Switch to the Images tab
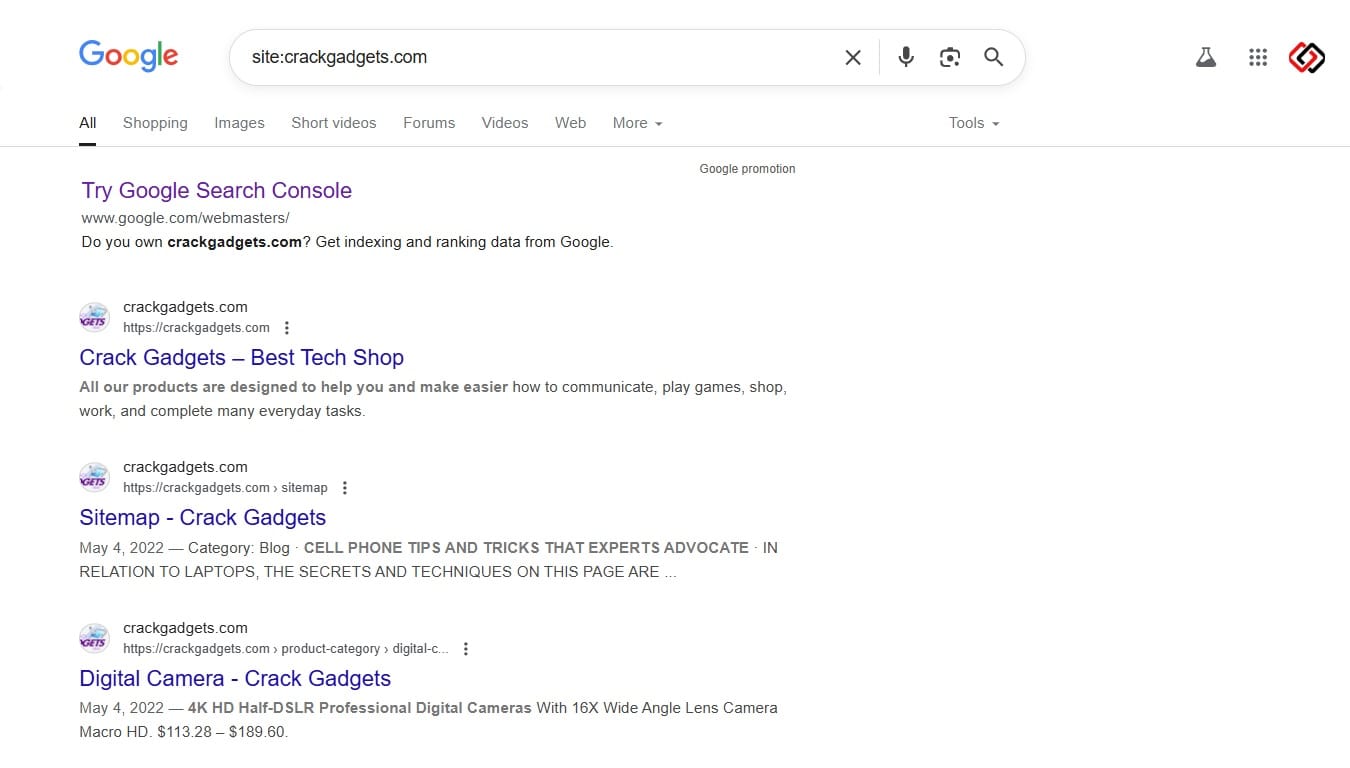This screenshot has width=1350, height=768. pyautogui.click(x=239, y=123)
